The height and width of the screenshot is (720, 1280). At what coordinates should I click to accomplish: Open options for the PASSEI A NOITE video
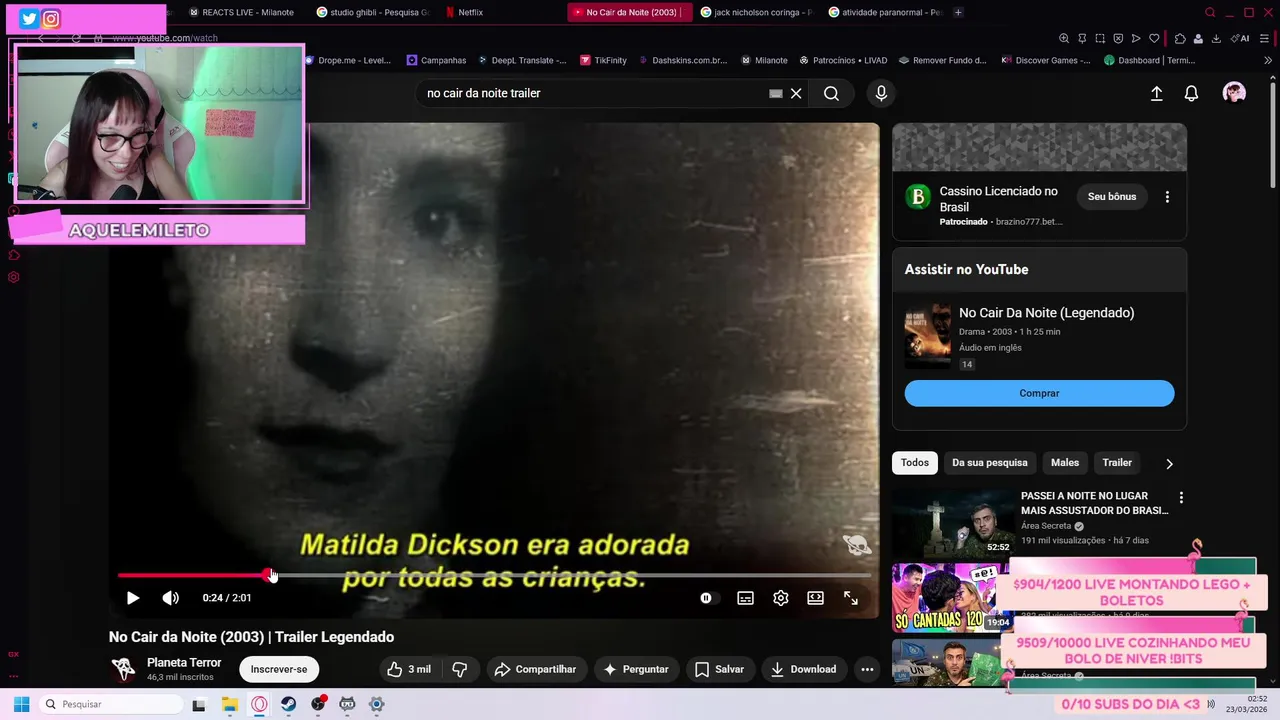click(1181, 497)
